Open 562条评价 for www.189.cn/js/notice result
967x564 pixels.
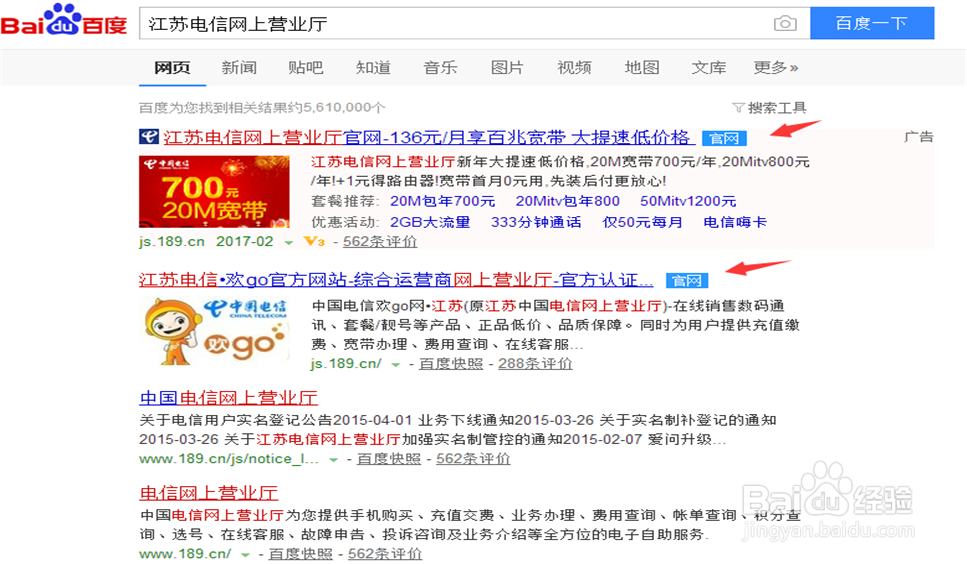point(473,459)
